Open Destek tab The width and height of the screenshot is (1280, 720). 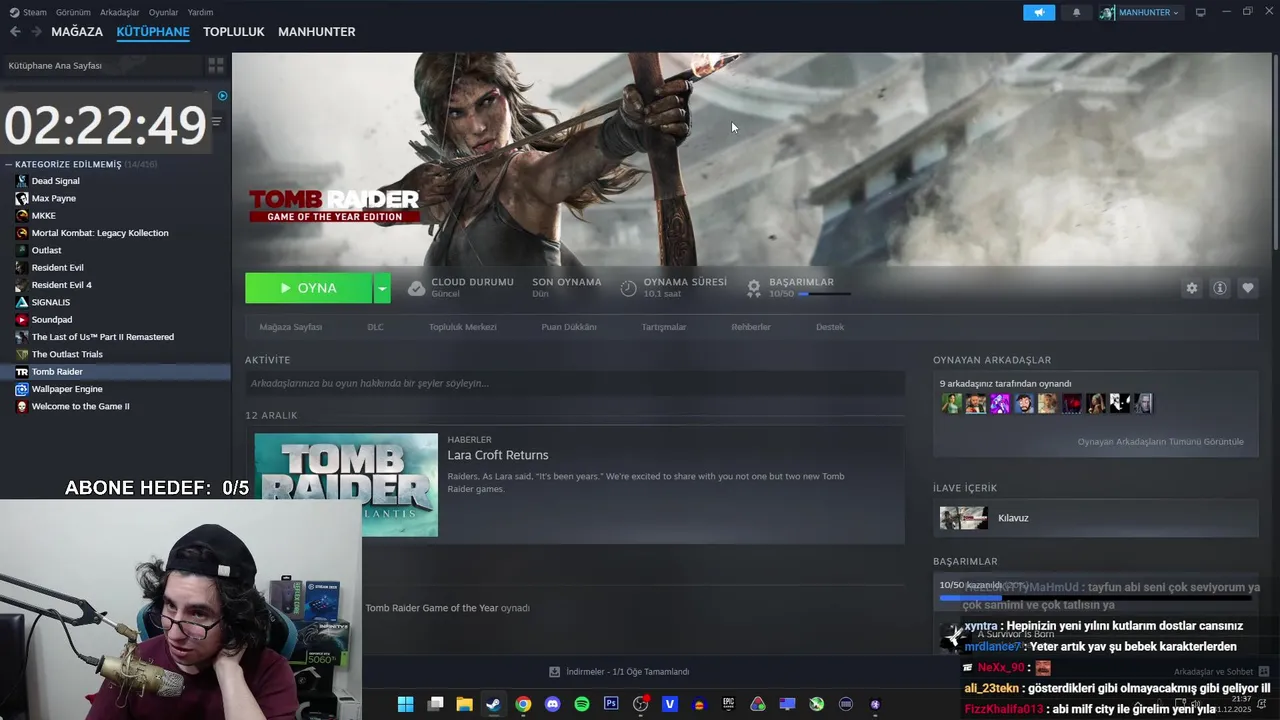pyautogui.click(x=830, y=327)
